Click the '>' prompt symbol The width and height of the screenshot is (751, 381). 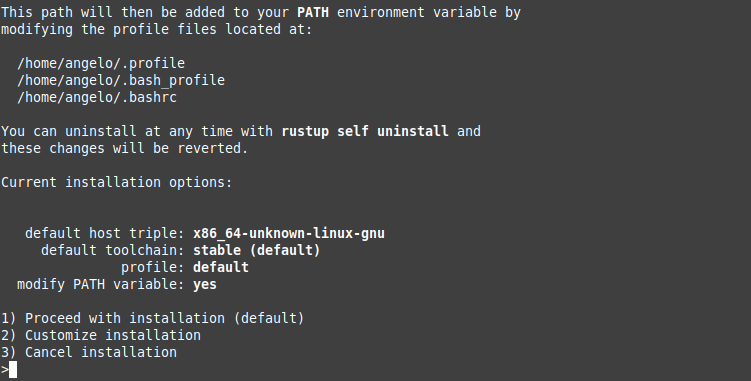click(x=5, y=369)
